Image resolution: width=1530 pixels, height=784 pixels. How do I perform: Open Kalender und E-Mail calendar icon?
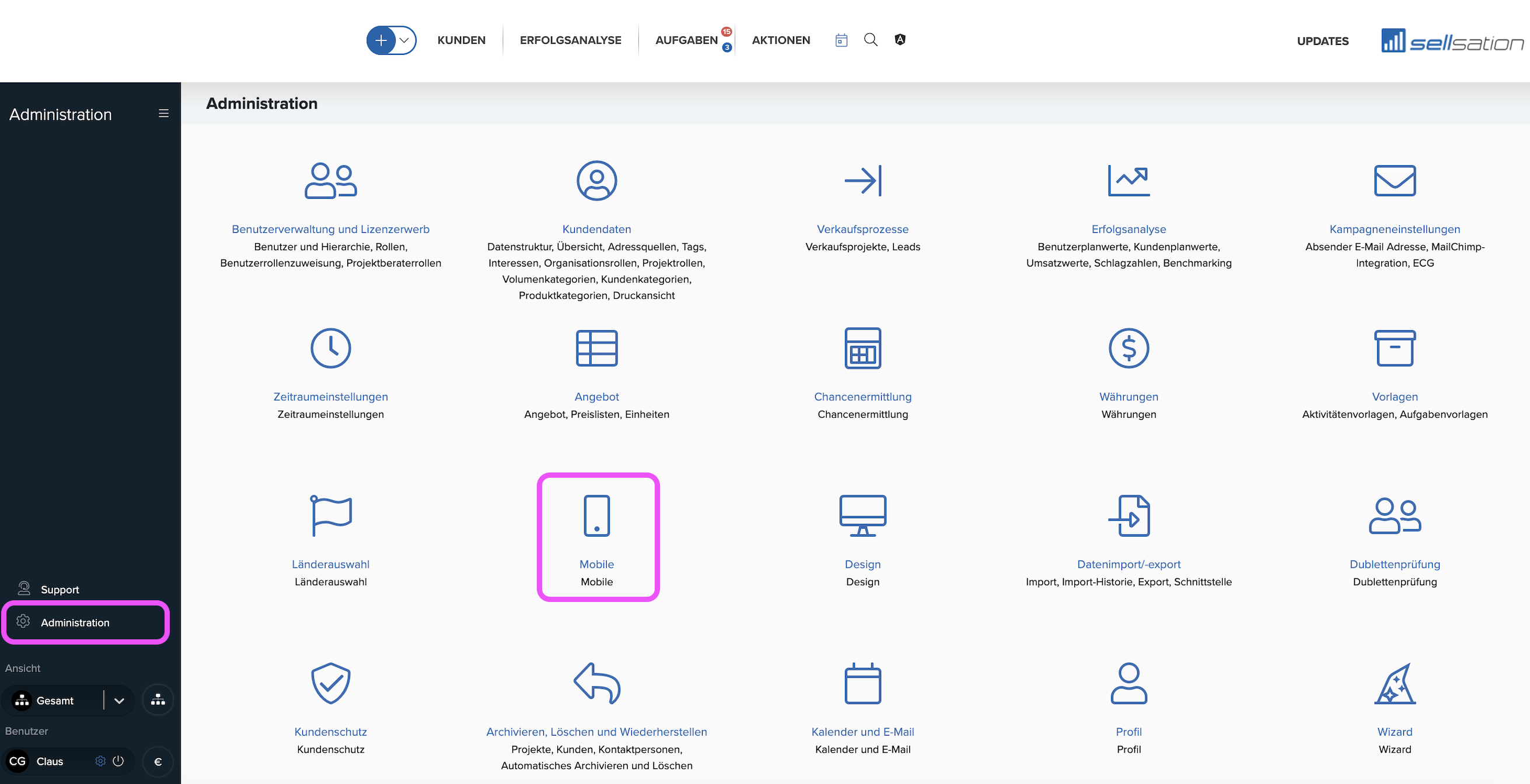(863, 683)
